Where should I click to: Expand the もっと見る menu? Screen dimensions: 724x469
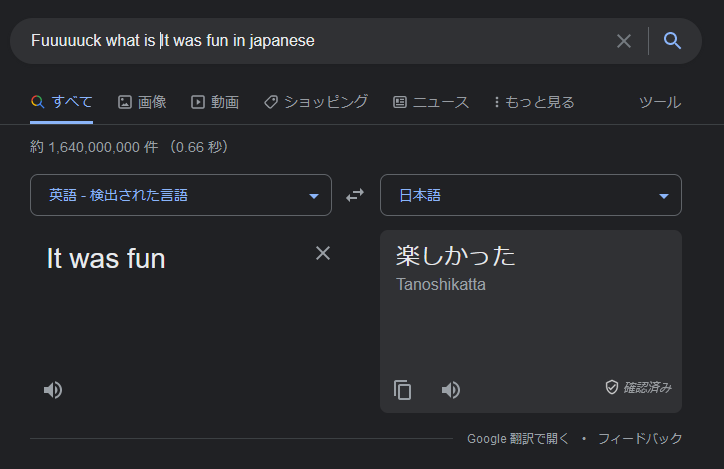coord(534,102)
